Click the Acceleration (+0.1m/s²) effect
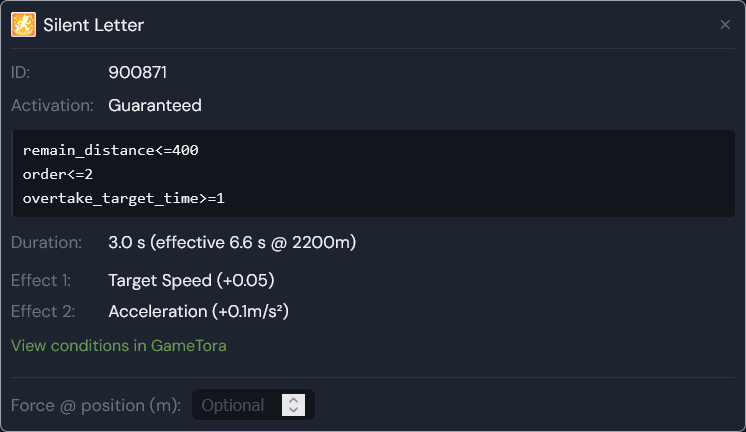The height and width of the screenshot is (432, 746). pyautogui.click(x=198, y=311)
